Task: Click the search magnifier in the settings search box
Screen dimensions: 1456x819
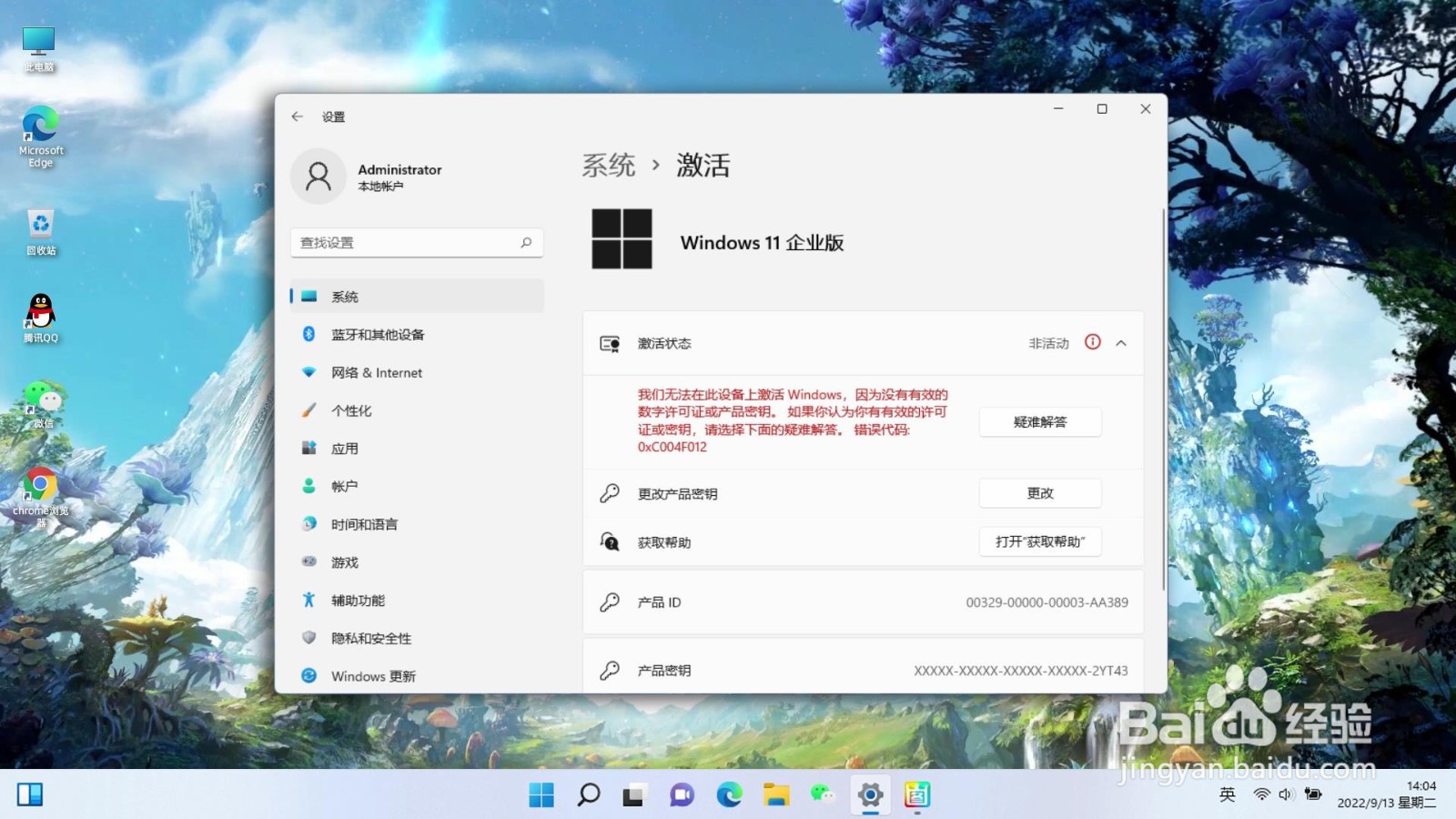Action: click(526, 242)
